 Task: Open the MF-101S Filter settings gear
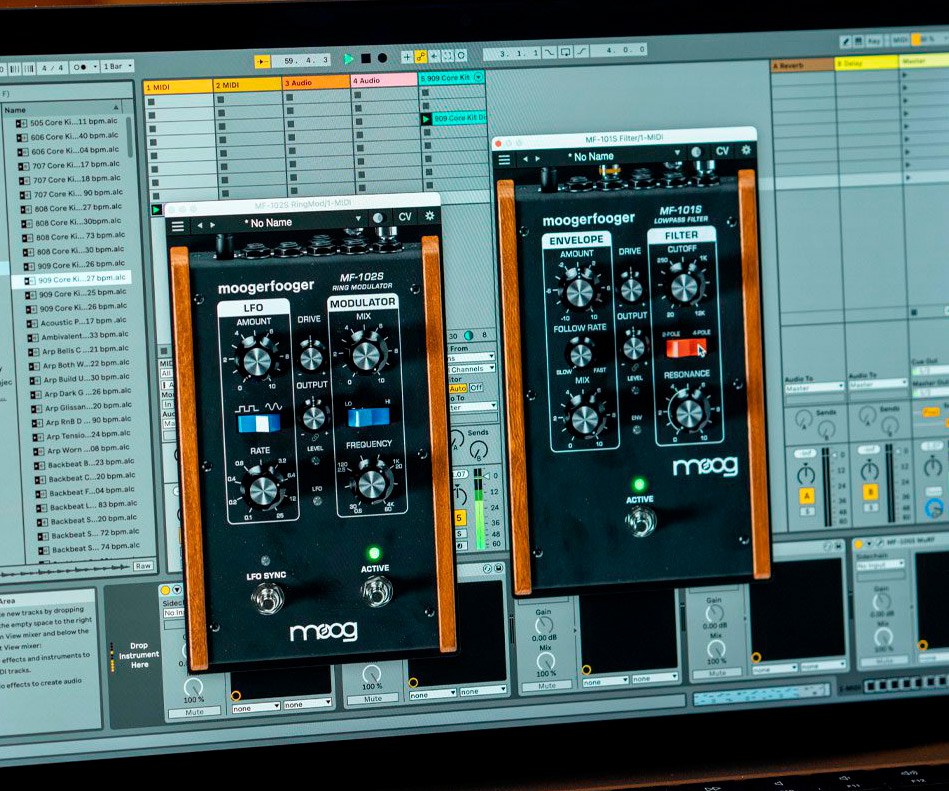click(x=746, y=149)
